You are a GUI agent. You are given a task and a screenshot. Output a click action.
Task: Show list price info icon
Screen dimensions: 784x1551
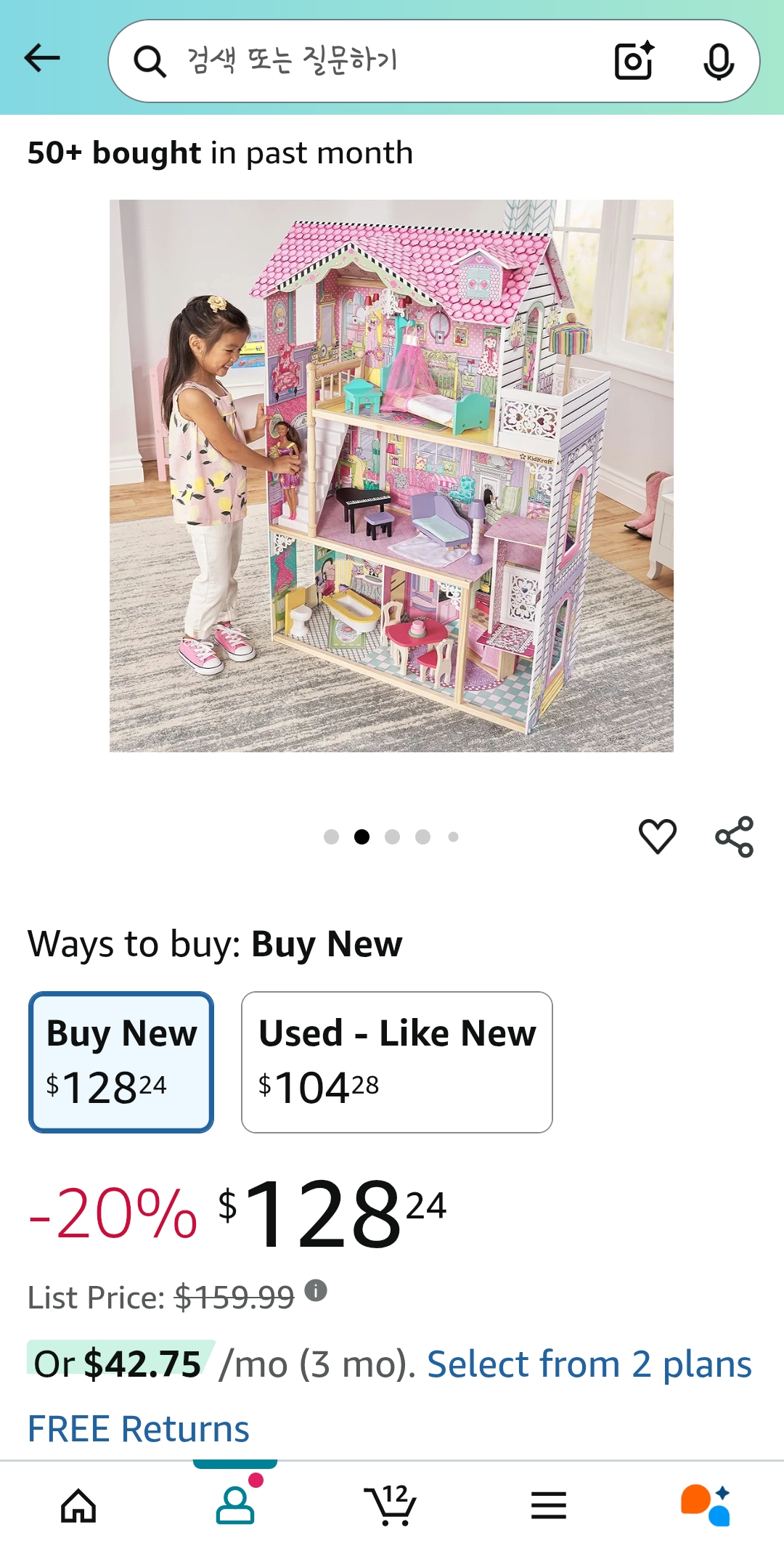316,1290
